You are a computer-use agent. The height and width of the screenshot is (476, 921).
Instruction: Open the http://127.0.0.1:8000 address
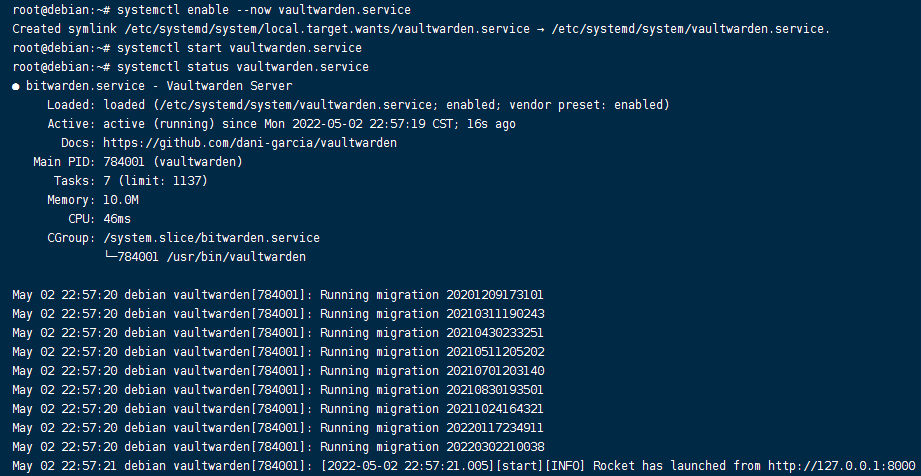pyautogui.click(x=841, y=466)
